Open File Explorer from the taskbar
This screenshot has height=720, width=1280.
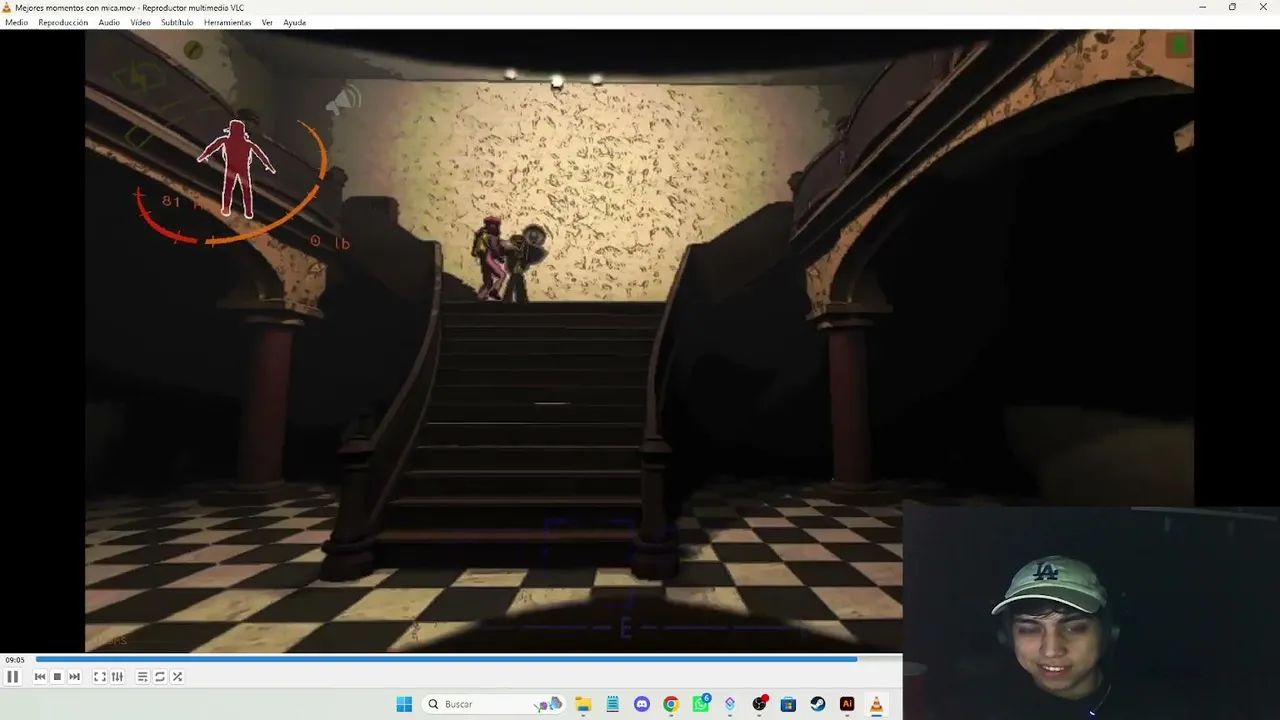tap(583, 704)
